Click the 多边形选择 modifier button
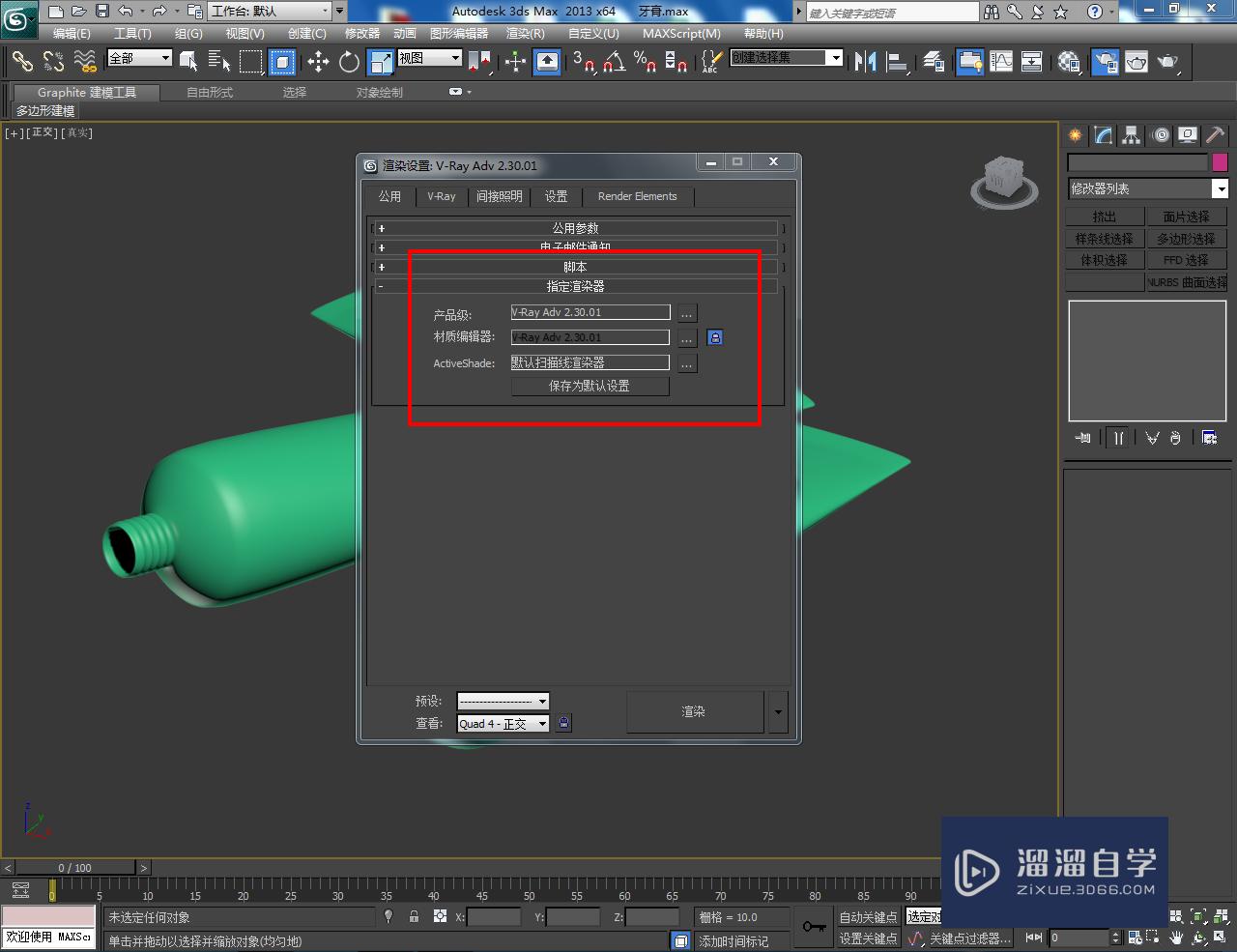Screen dimensions: 1237x952 click(x=1187, y=239)
